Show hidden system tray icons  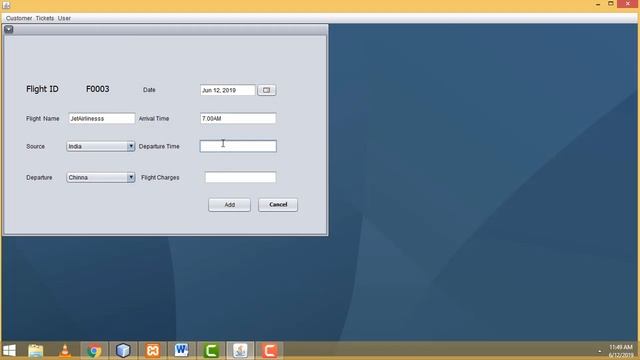[x=600, y=351]
